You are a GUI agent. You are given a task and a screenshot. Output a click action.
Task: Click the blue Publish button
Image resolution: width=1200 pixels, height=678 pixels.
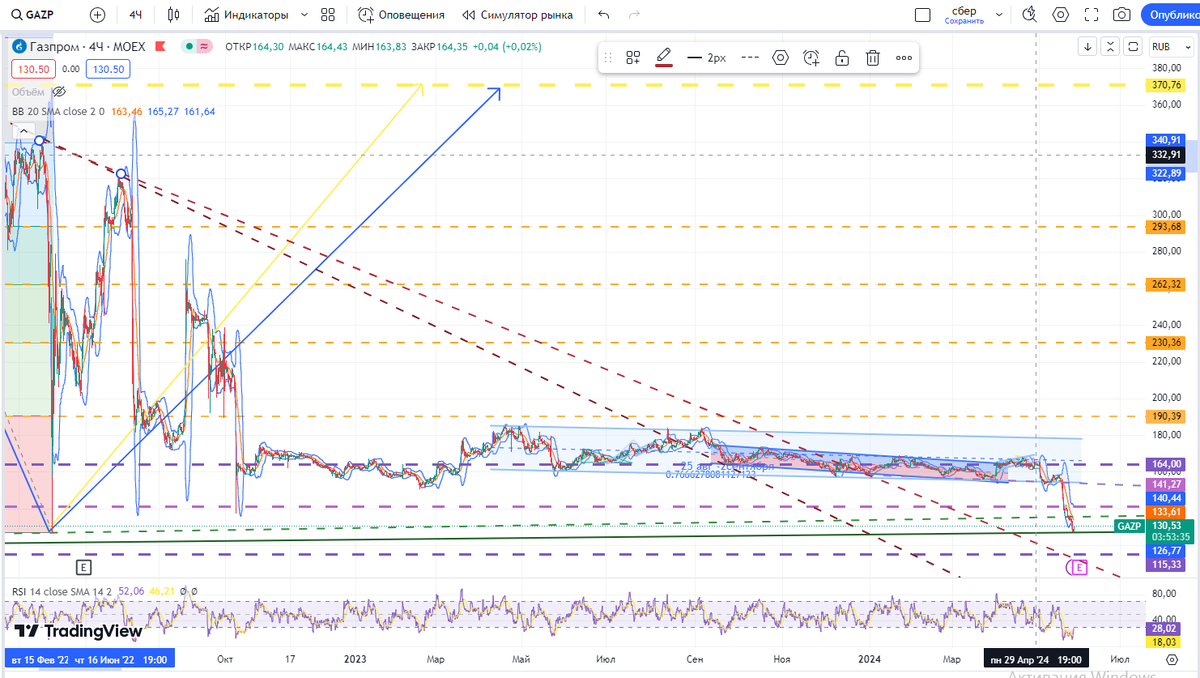1173,15
